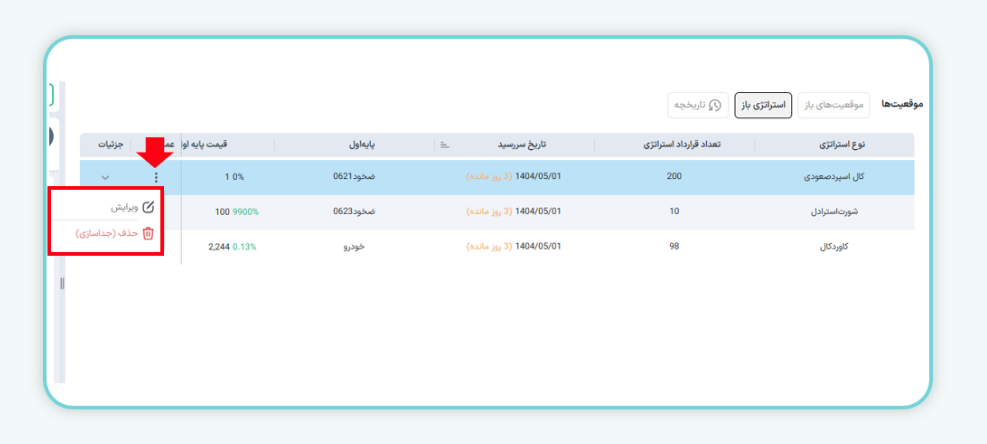Click the ضخود0621 base symbol cell
987x444 pixels.
pyautogui.click(x=355, y=177)
